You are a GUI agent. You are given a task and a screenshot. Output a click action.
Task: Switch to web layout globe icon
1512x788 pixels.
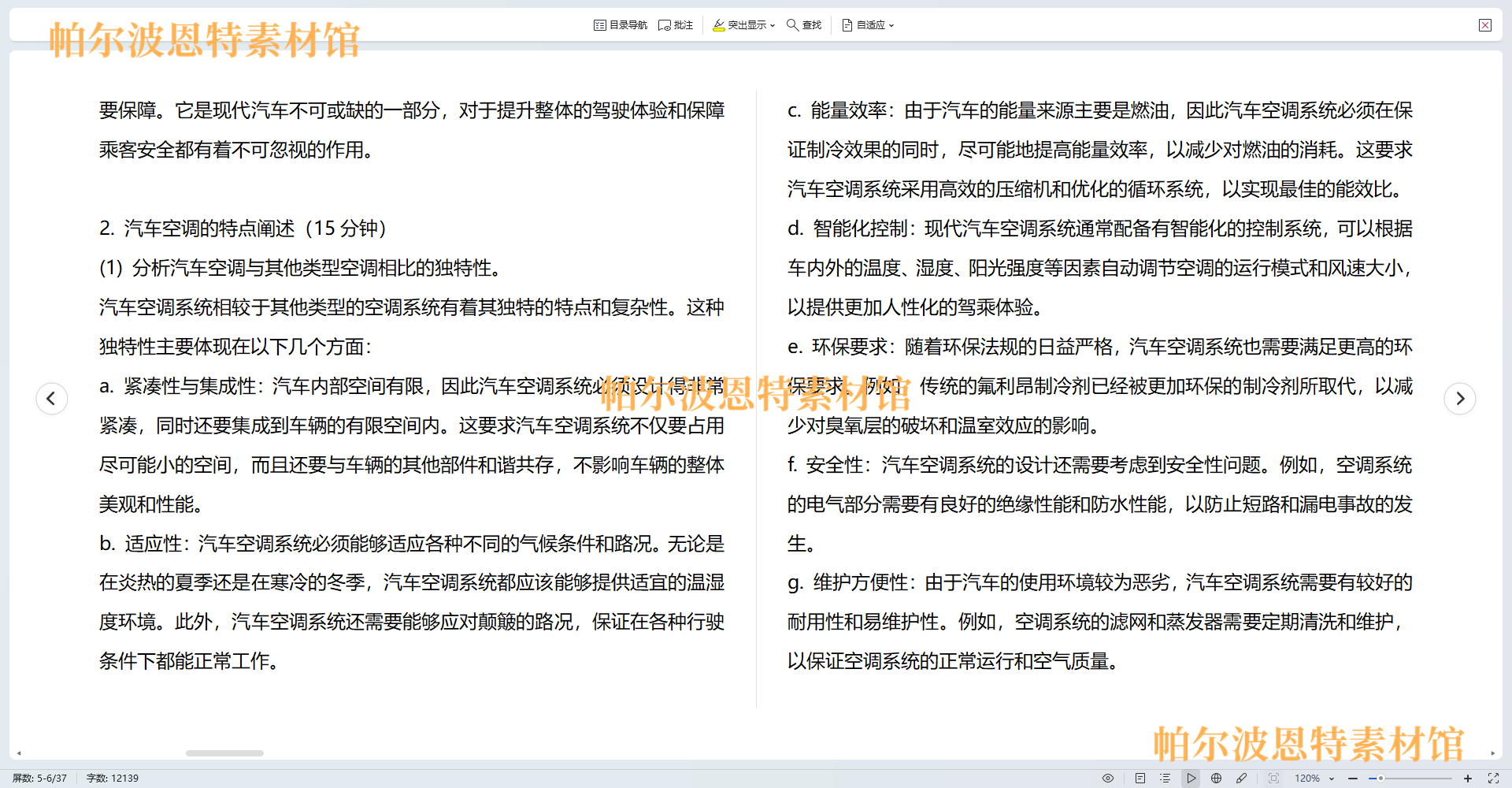click(x=1217, y=778)
